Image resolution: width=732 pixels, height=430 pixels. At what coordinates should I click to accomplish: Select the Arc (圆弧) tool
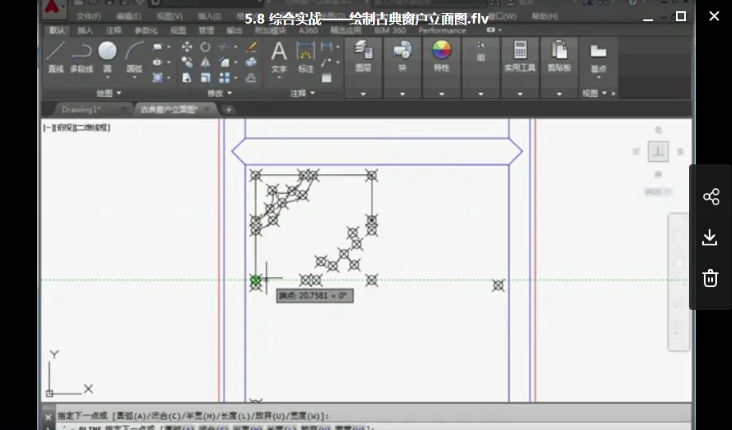[134, 56]
